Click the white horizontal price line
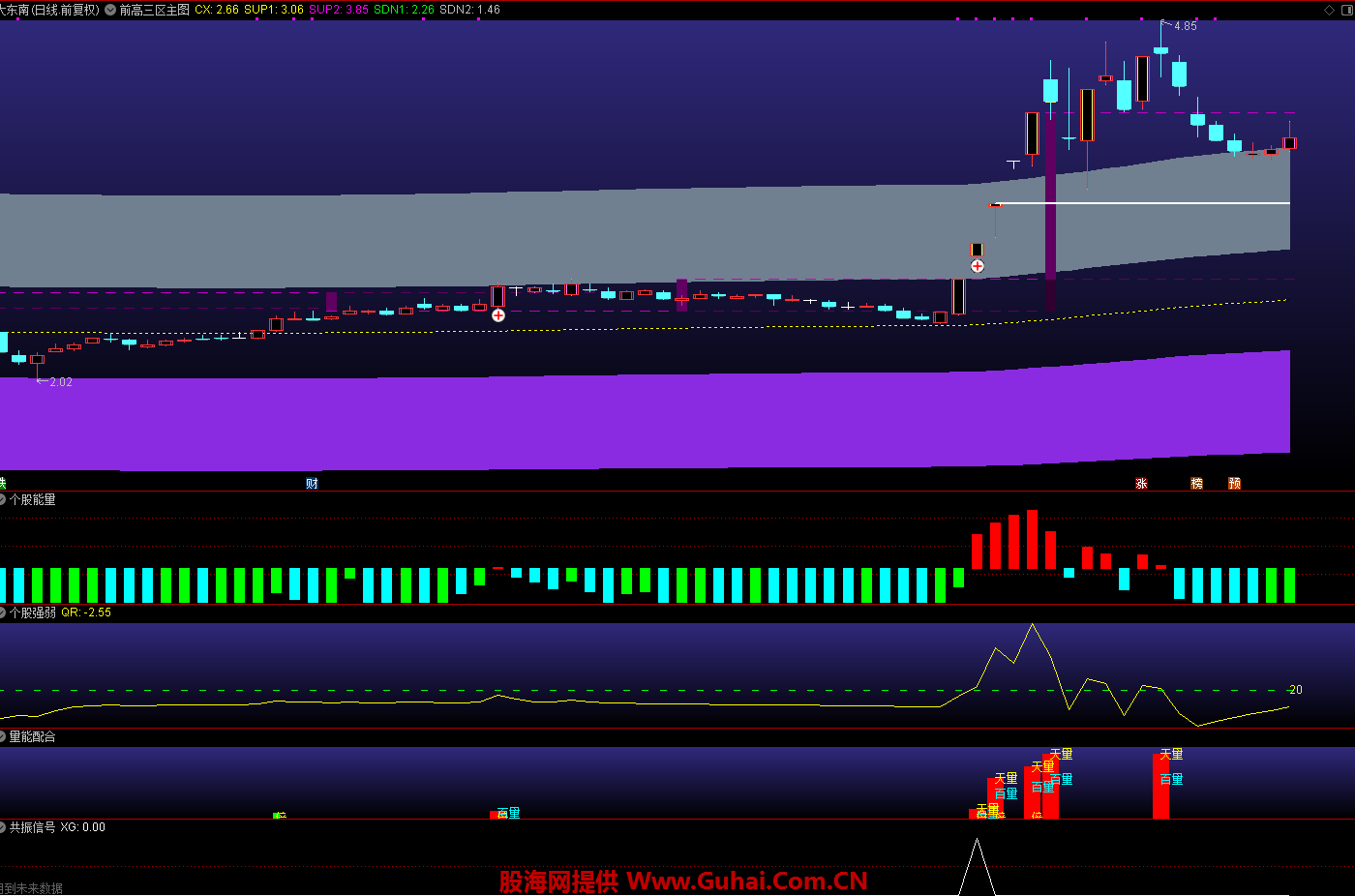 (1142, 203)
